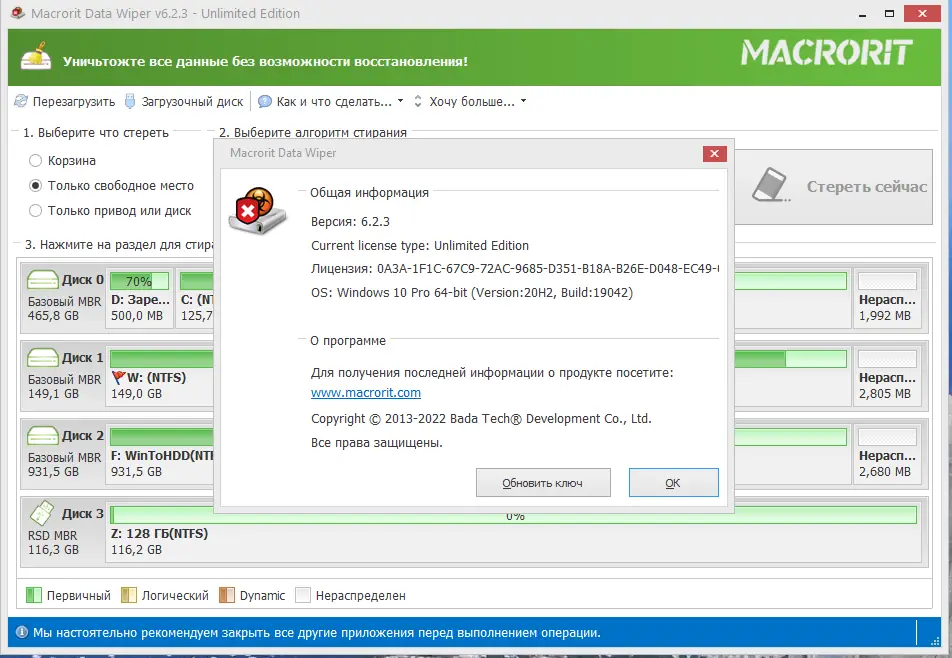Viewport: 952px width, 658px height.
Task: Open Загрузочный диск toolbar item
Action: tap(184, 101)
